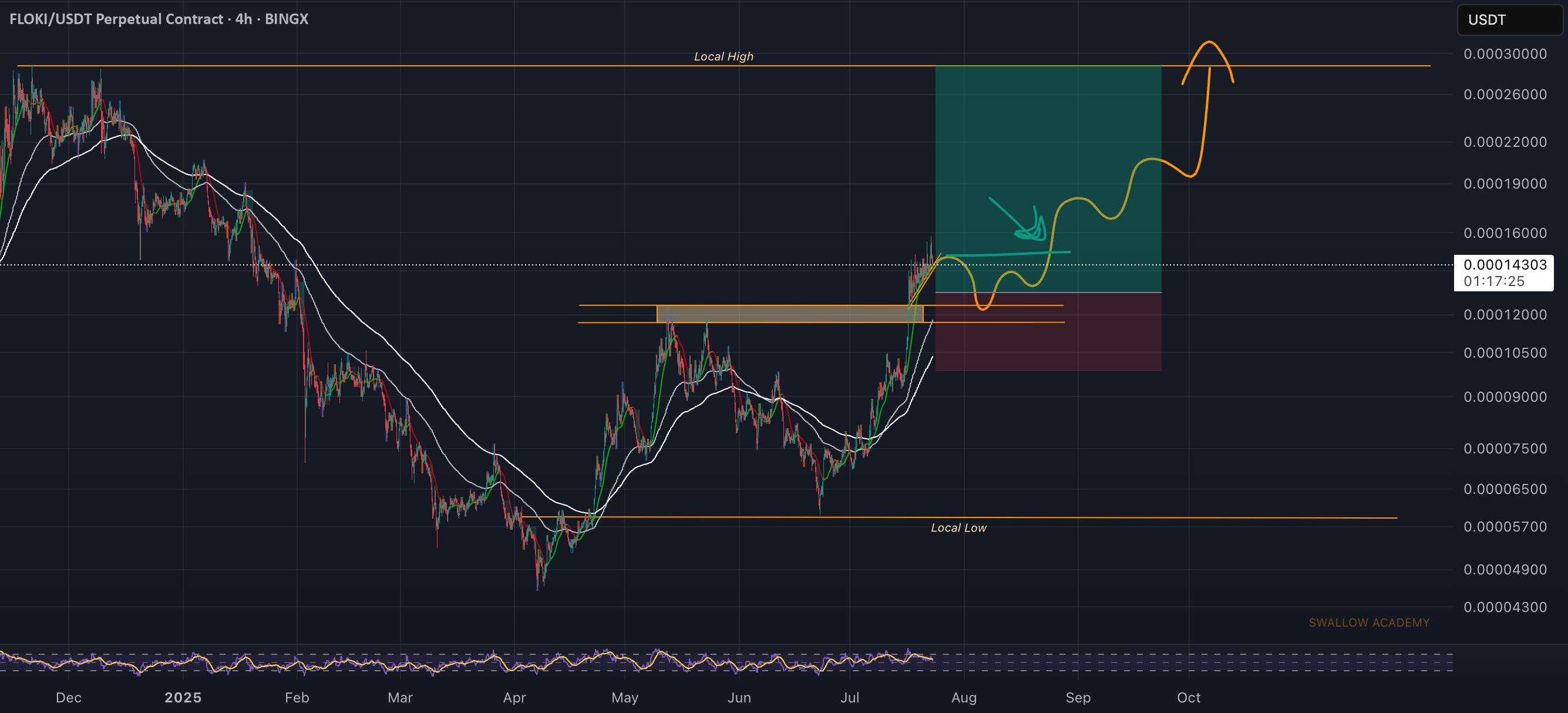Select the red stop-loss zone of long position
The width and height of the screenshot is (1568, 713).
click(1048, 332)
